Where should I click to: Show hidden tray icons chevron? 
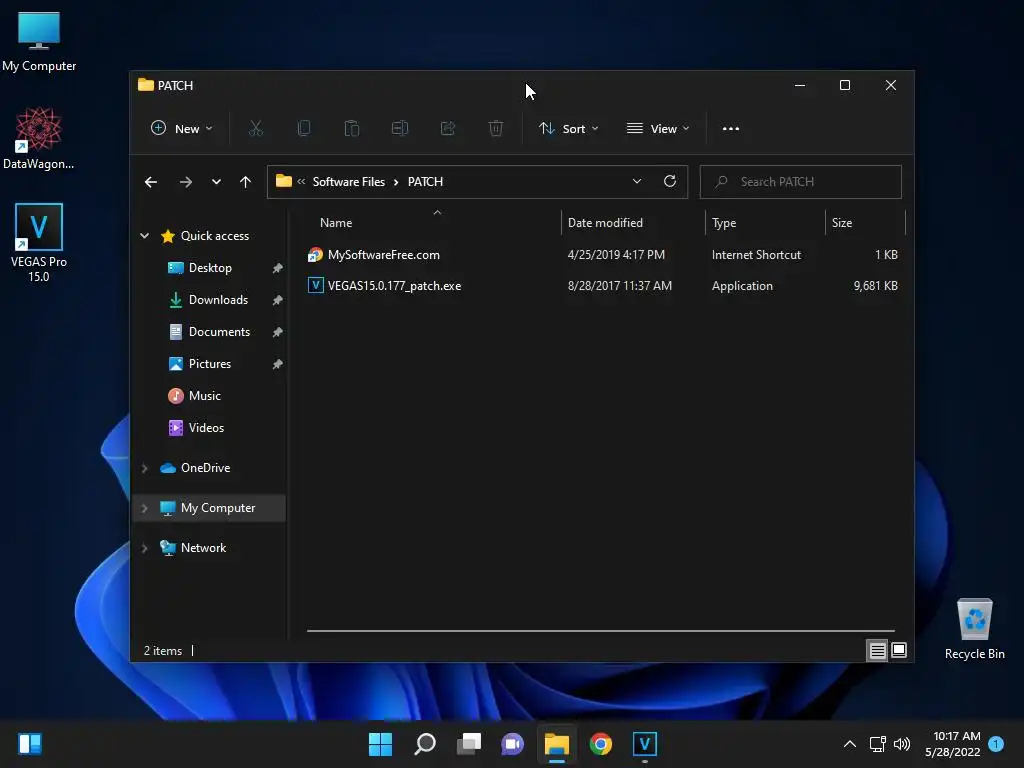click(850, 744)
